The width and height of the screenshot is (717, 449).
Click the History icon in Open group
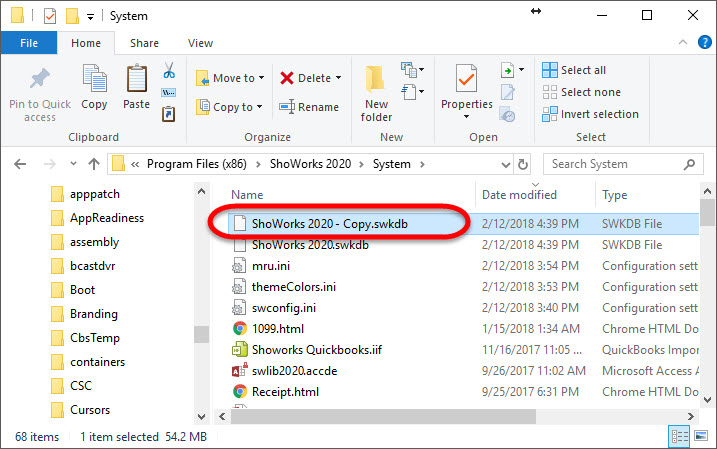(508, 114)
